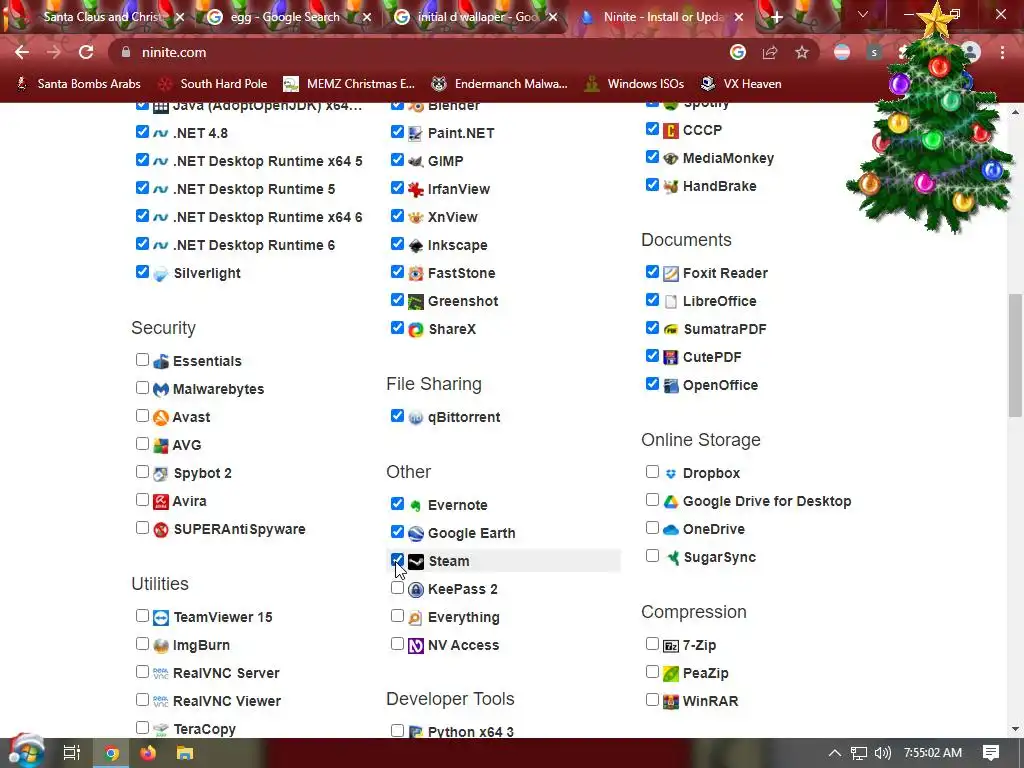1024x768 pixels.
Task: Click the Google Drive for Desktop icon
Action: (671, 502)
